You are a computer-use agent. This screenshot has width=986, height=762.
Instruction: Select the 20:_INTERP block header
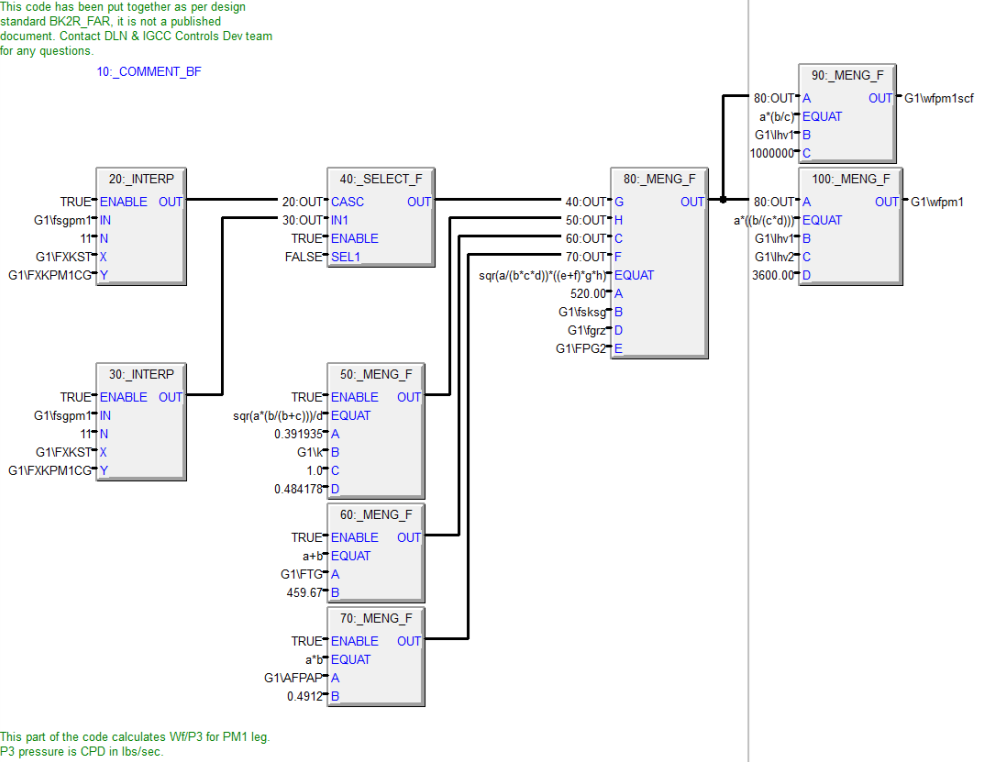141,179
